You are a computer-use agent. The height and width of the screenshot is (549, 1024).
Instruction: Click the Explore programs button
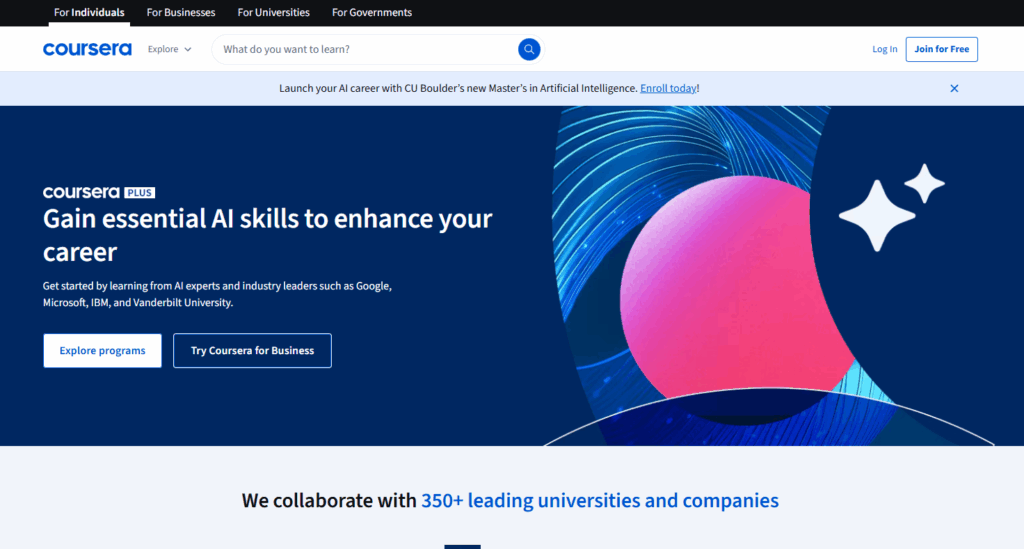point(102,351)
